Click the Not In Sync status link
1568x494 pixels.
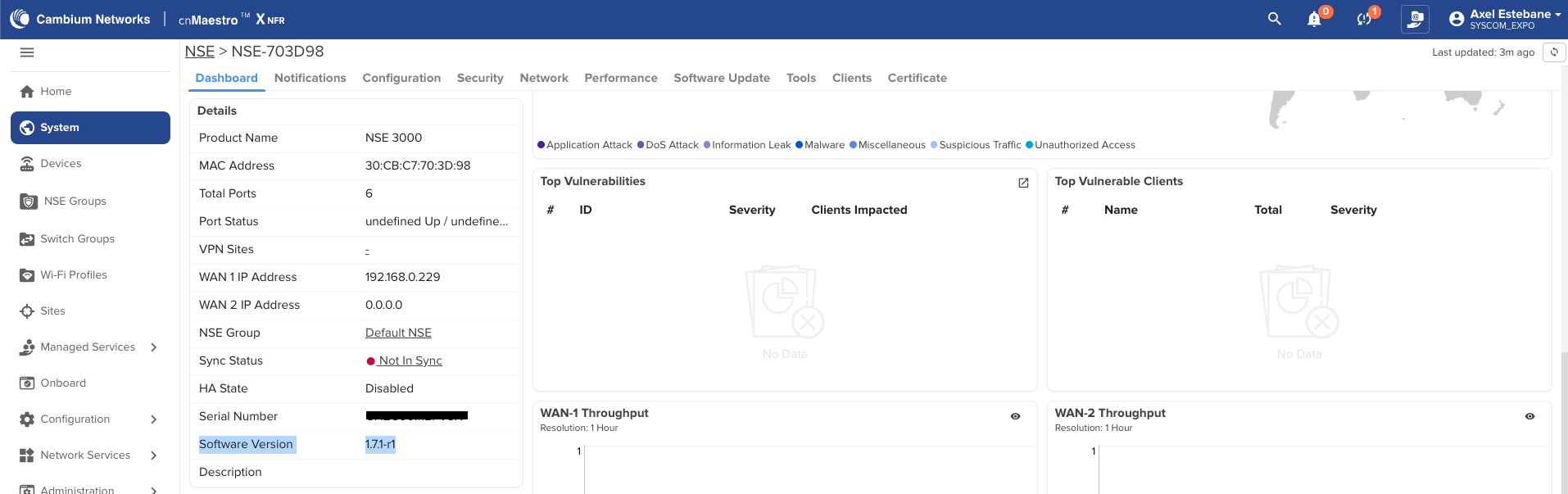pos(410,360)
